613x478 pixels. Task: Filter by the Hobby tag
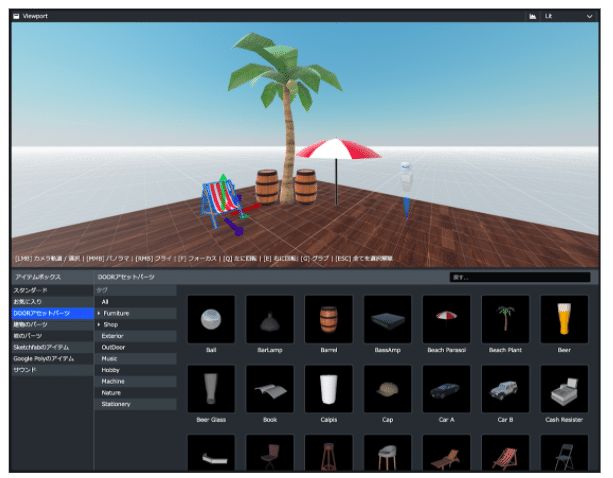(x=135, y=370)
